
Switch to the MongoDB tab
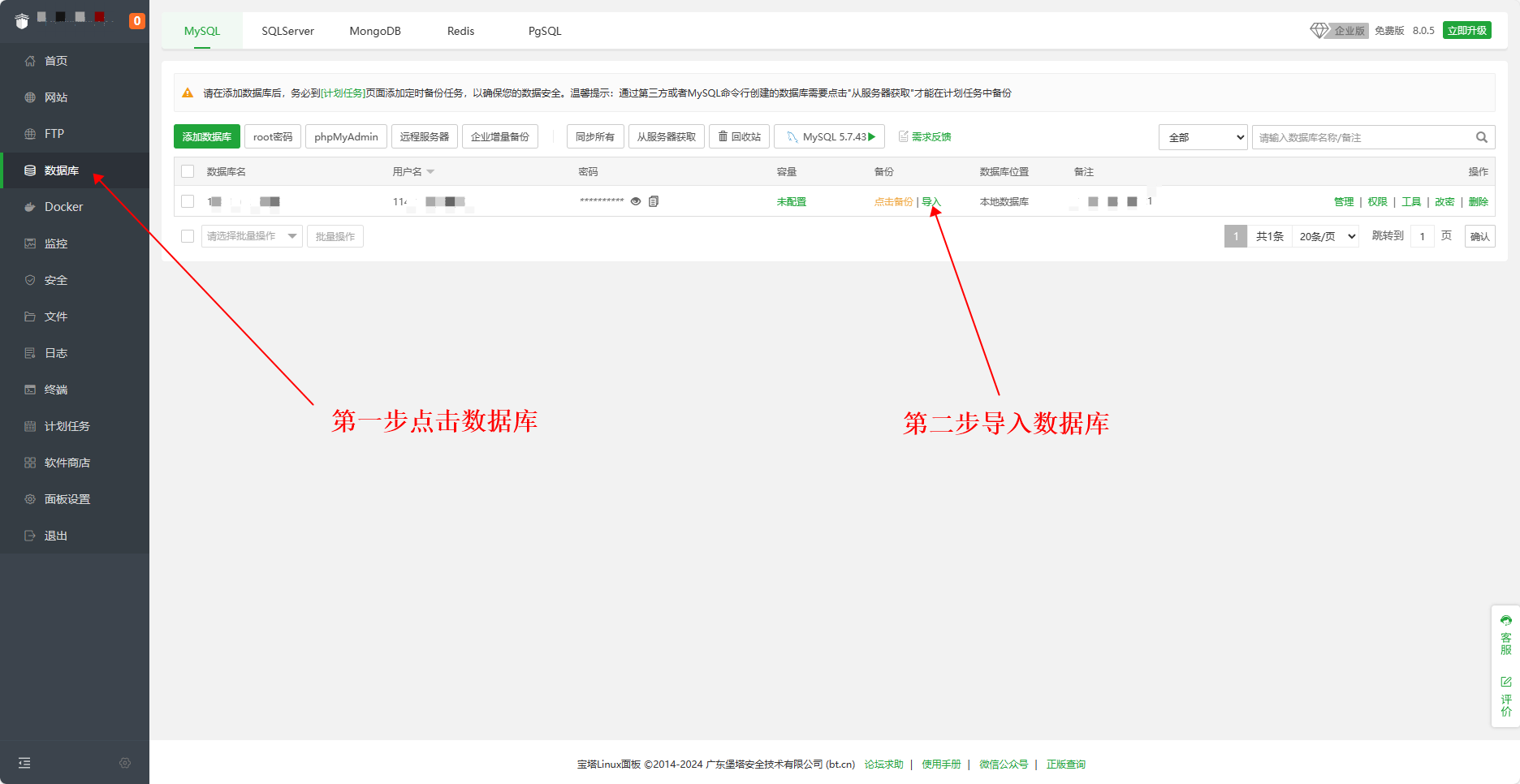[375, 31]
